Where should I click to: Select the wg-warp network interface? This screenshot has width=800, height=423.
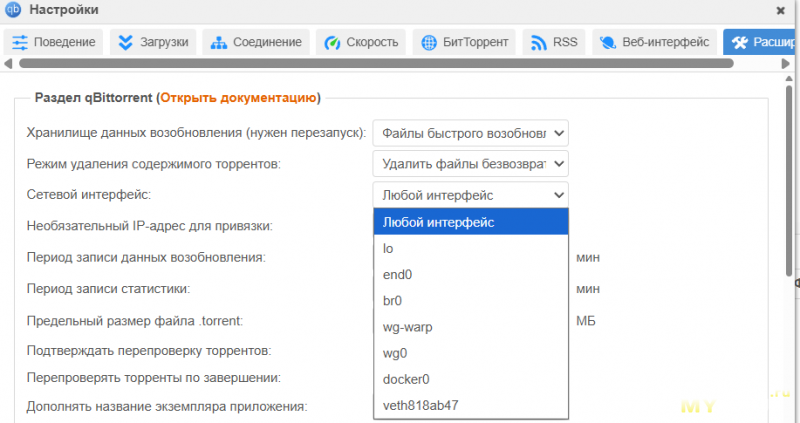pos(471,327)
